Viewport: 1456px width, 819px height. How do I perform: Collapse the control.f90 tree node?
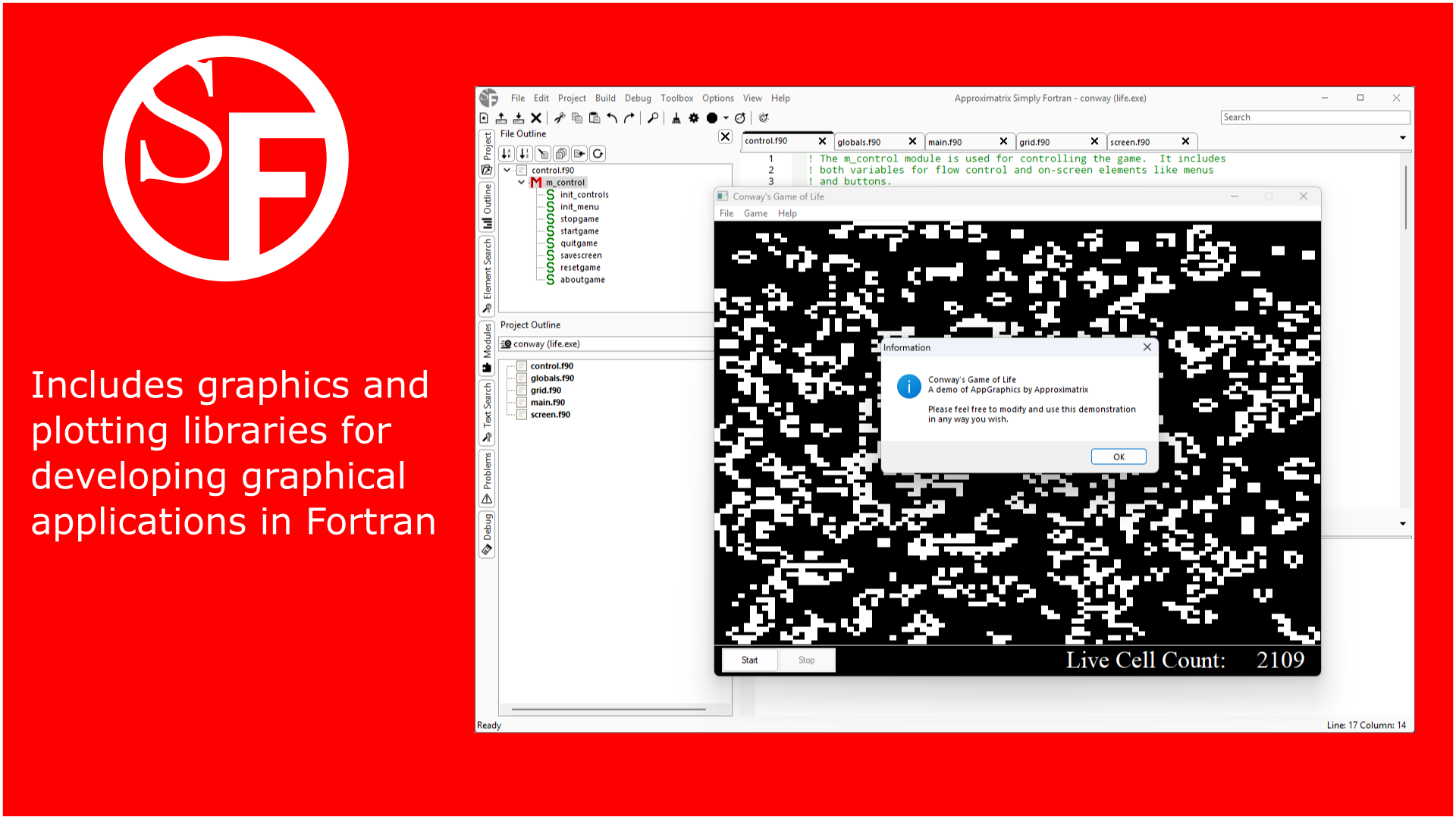click(507, 171)
